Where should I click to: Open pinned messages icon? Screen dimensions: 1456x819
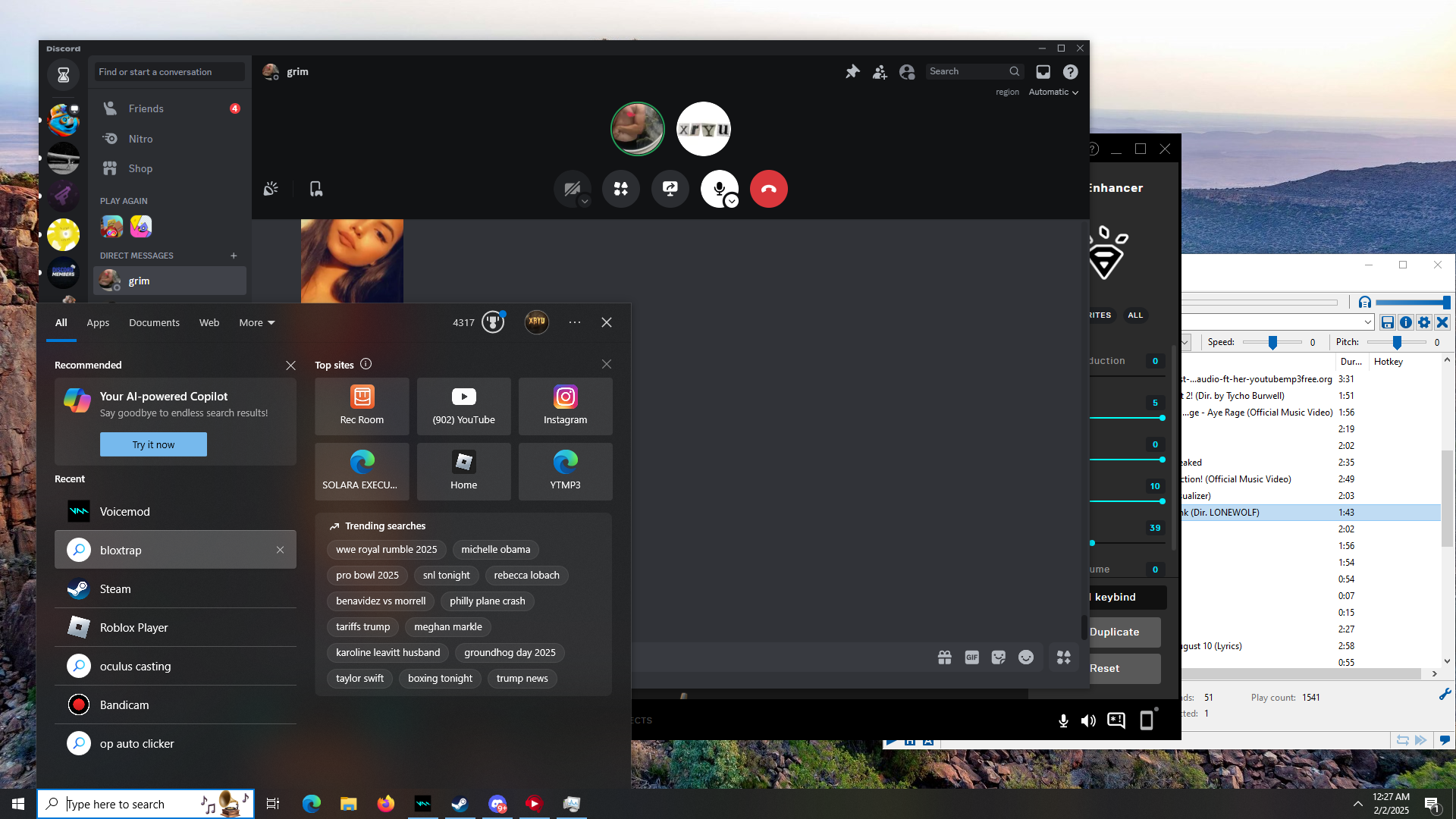pos(852,71)
